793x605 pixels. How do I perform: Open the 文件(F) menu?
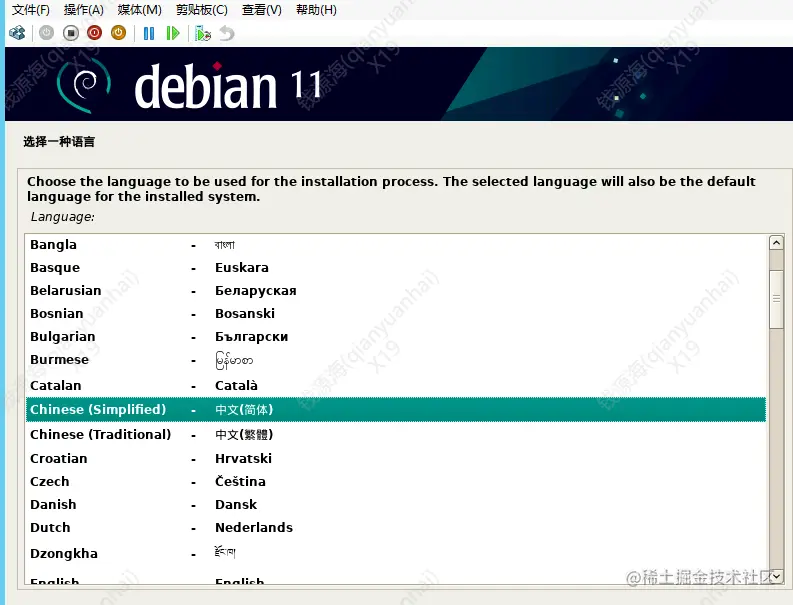tap(31, 10)
